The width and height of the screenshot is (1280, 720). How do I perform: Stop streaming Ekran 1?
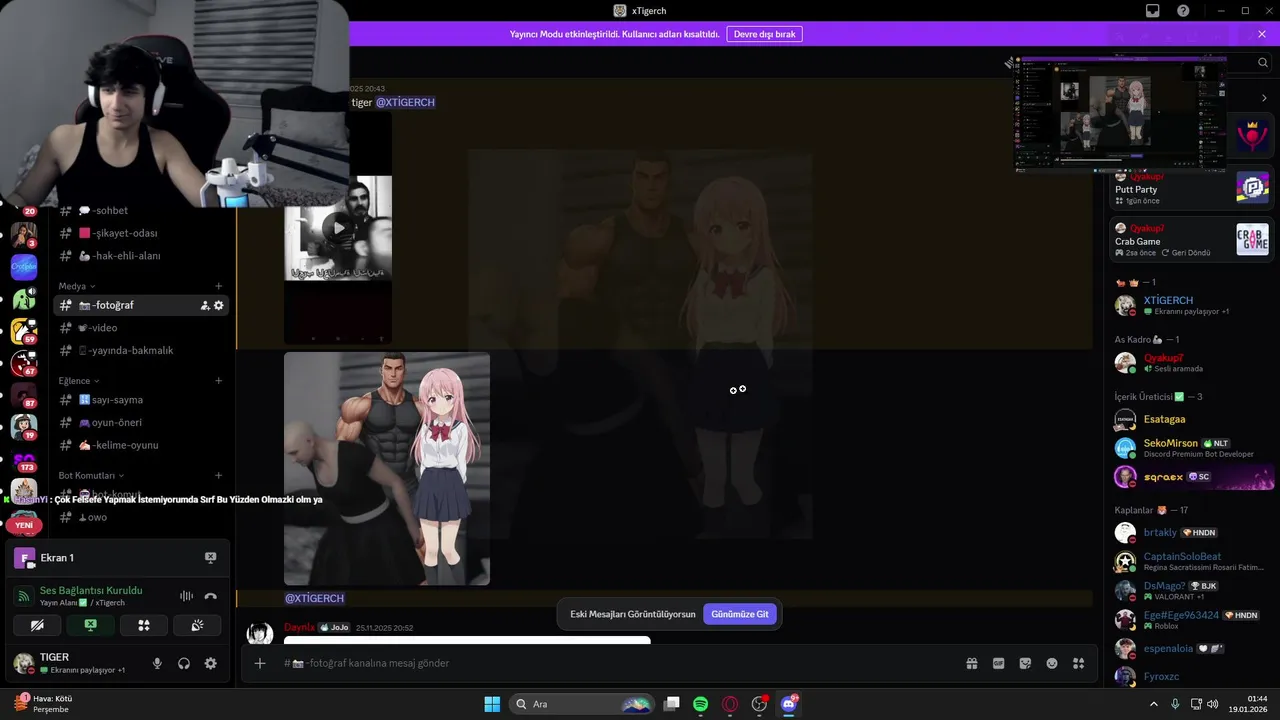coord(211,558)
